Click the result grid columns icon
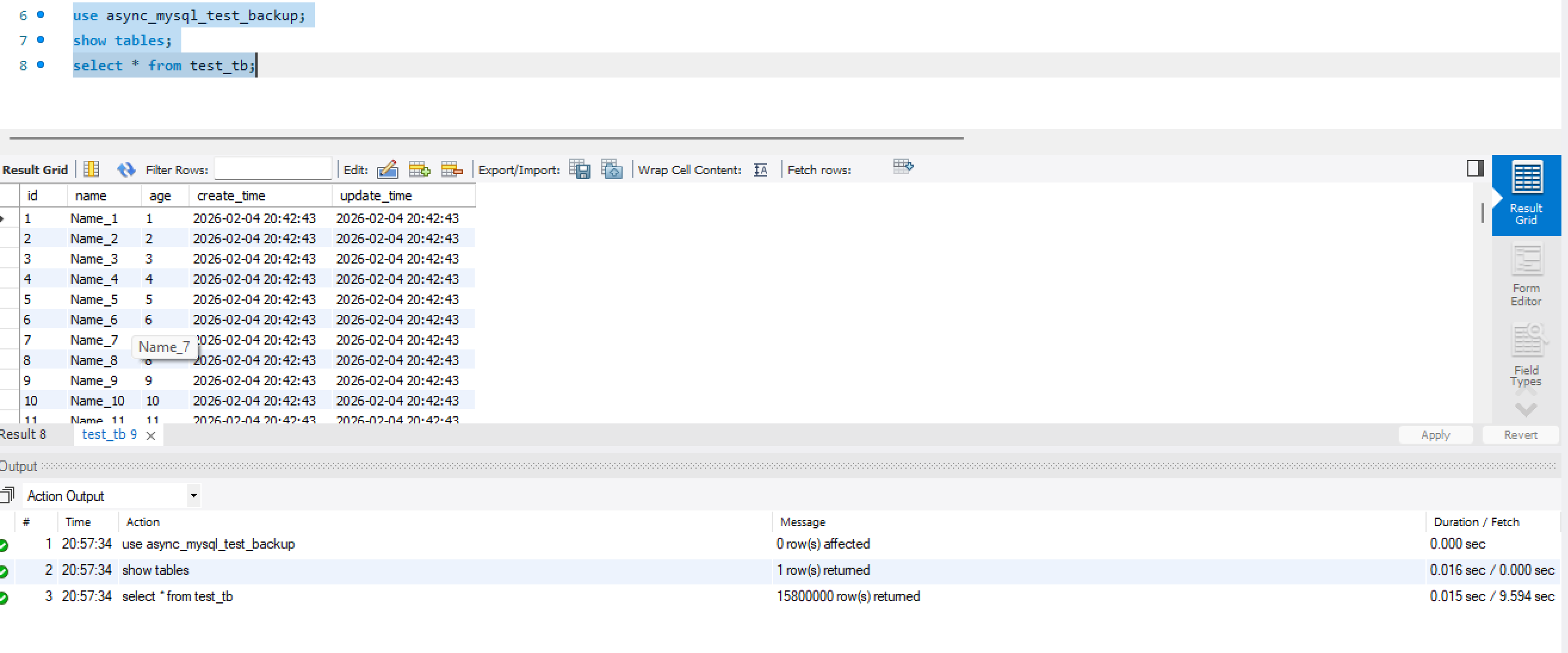Viewport: 1568px width, 653px height. [91, 169]
